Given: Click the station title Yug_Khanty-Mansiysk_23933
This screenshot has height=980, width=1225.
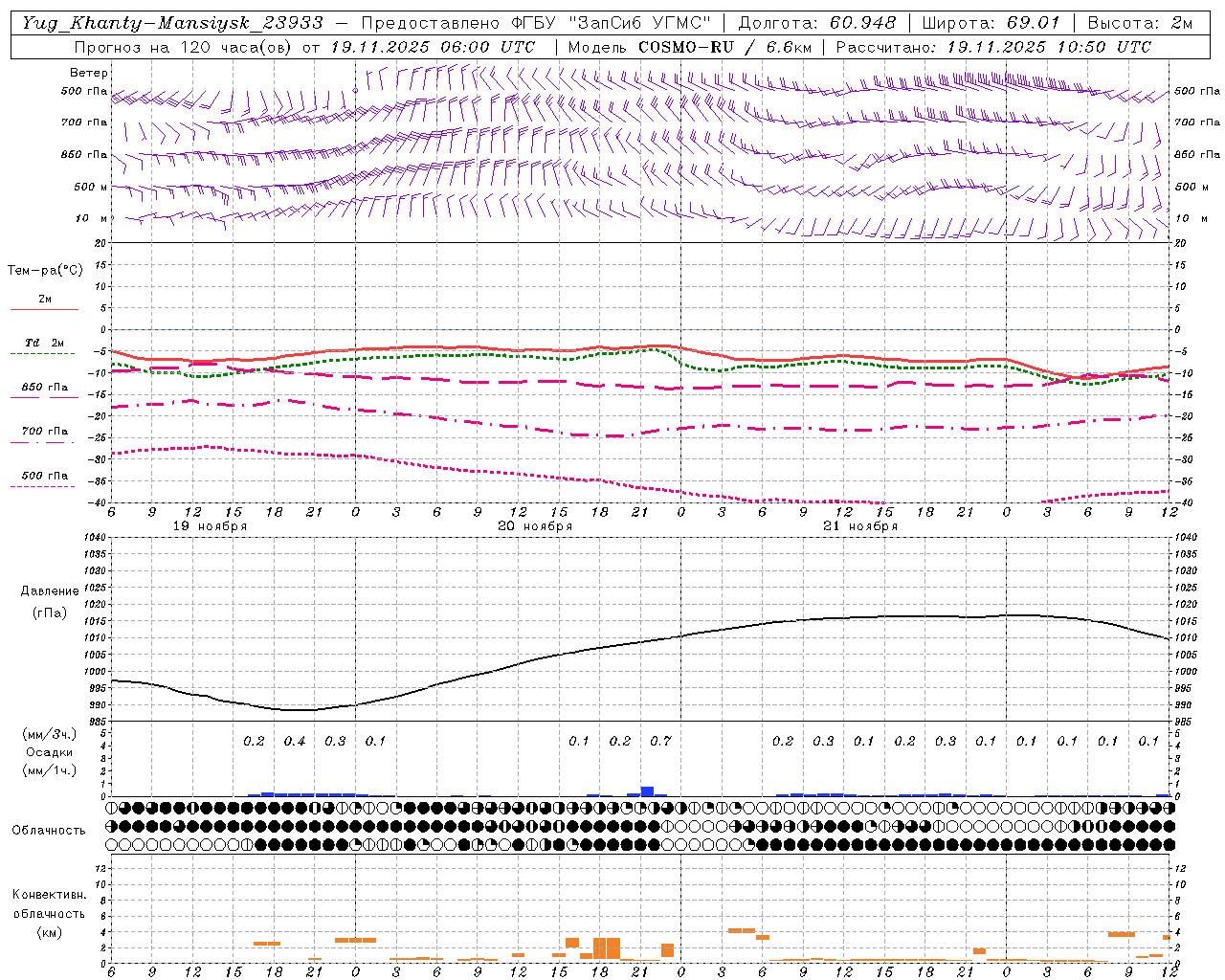Looking at the screenshot, I should (172, 23).
